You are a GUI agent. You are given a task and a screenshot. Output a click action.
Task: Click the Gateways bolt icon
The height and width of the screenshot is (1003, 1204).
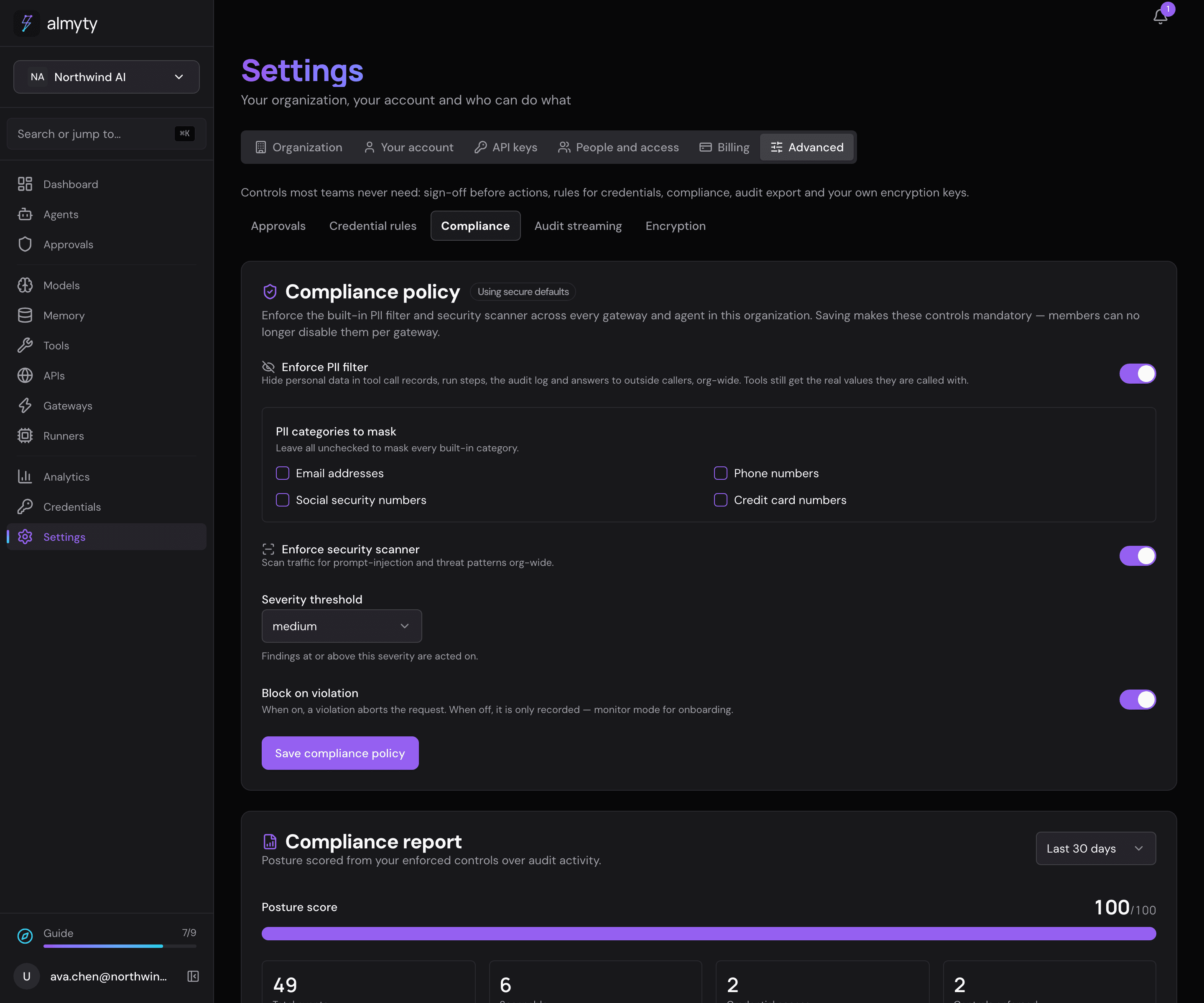tap(25, 406)
